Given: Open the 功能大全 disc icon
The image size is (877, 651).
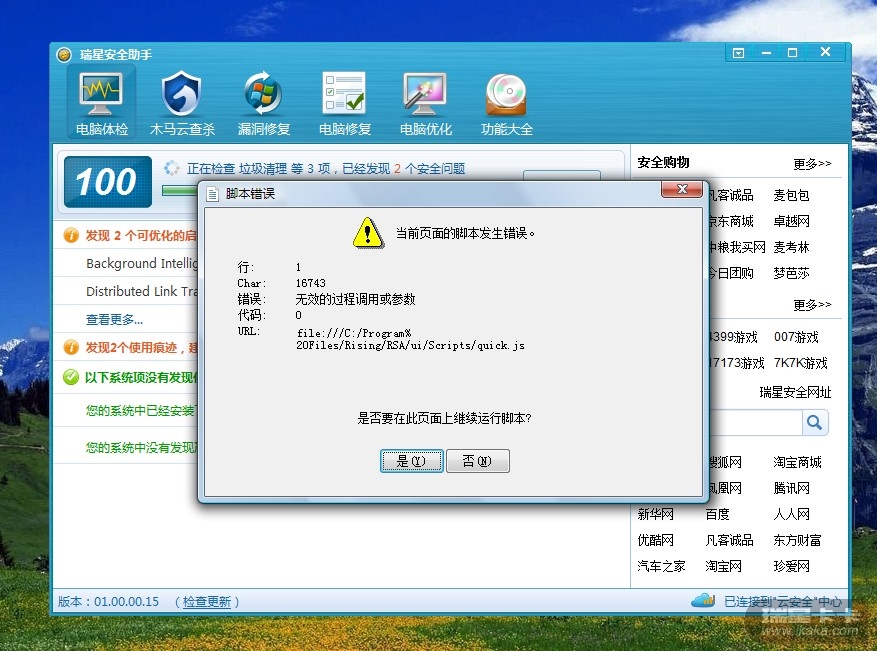Looking at the screenshot, I should (506, 102).
